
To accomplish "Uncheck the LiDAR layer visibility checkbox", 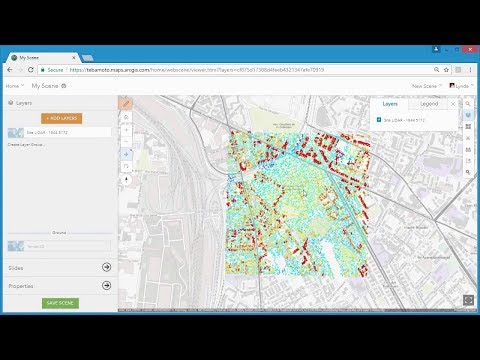I will point(379,120).
